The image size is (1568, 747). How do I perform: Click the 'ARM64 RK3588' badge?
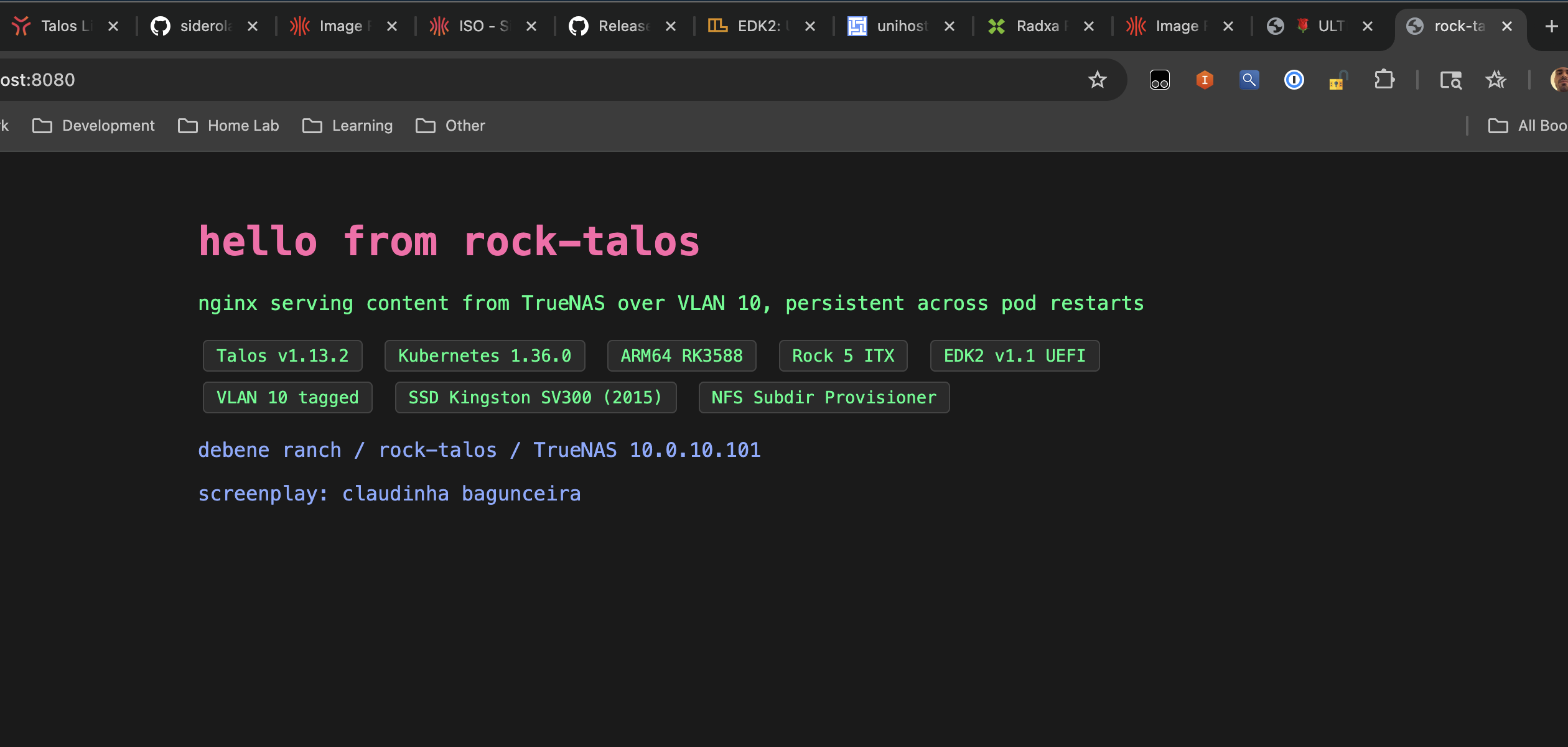click(681, 355)
